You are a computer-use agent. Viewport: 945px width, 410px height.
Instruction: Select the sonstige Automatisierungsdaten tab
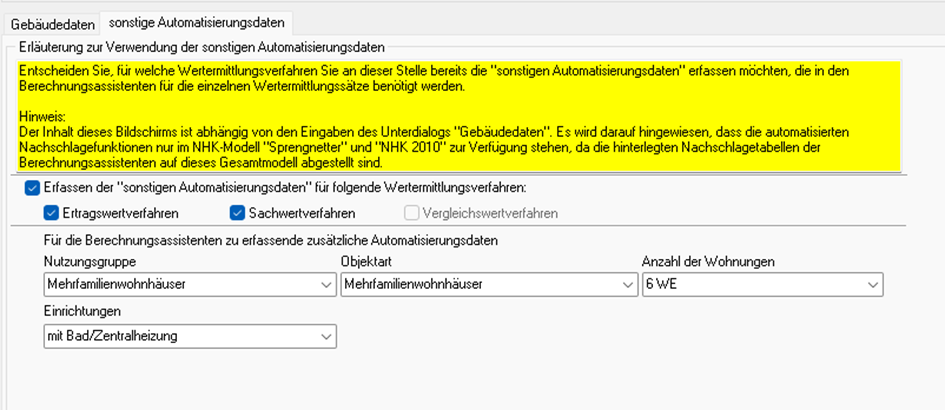(196, 22)
